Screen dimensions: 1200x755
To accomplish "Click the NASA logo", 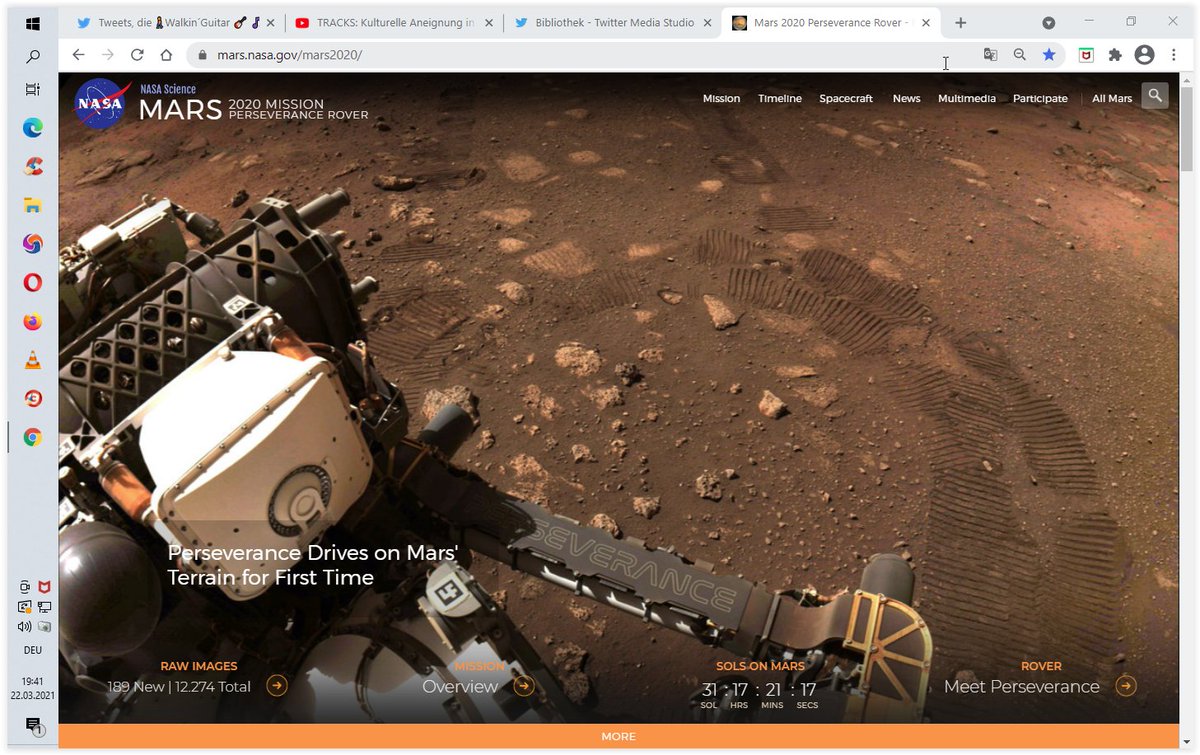I will coord(101,104).
